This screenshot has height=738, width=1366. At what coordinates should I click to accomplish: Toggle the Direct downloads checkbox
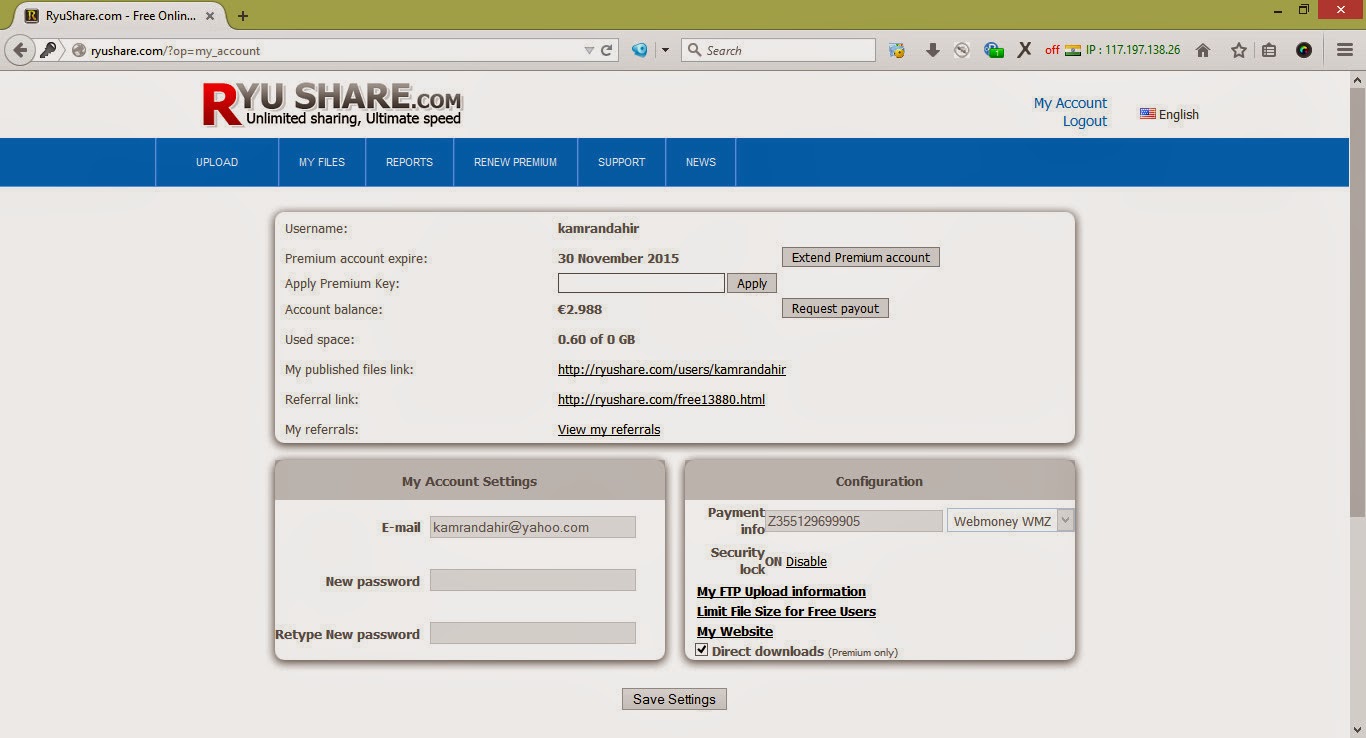click(702, 650)
